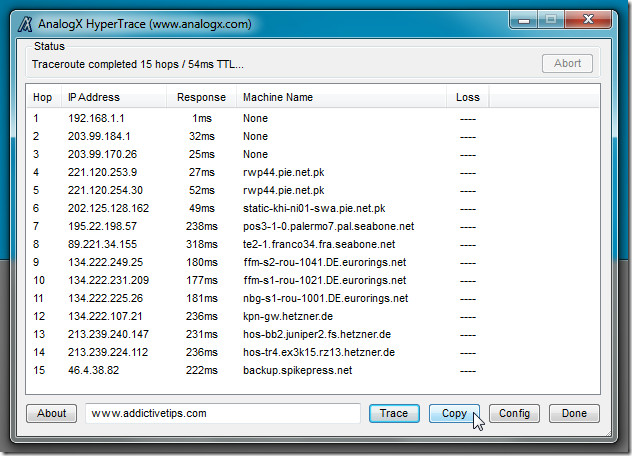The image size is (632, 456).
Task: Click the 318ms response value
Action: [202, 244]
